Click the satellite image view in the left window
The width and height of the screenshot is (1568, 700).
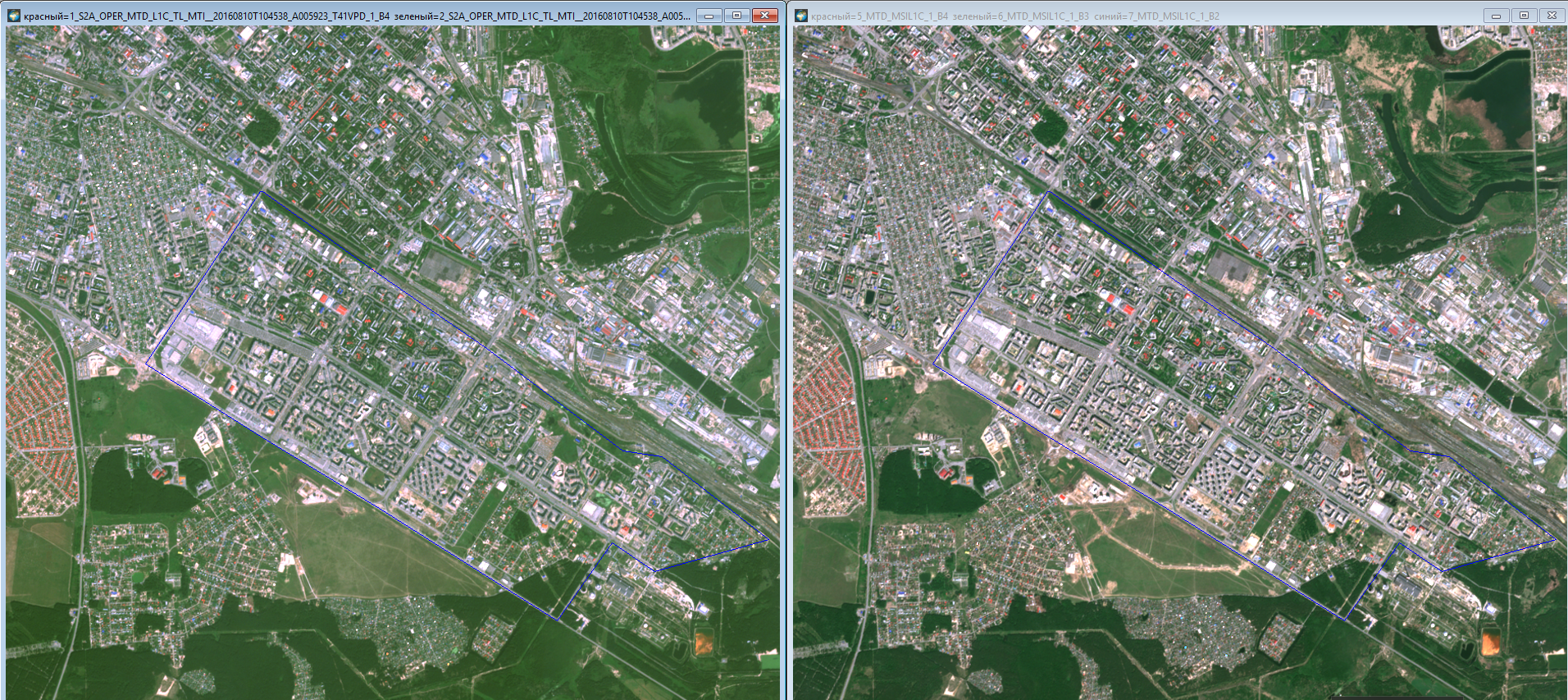(393, 363)
